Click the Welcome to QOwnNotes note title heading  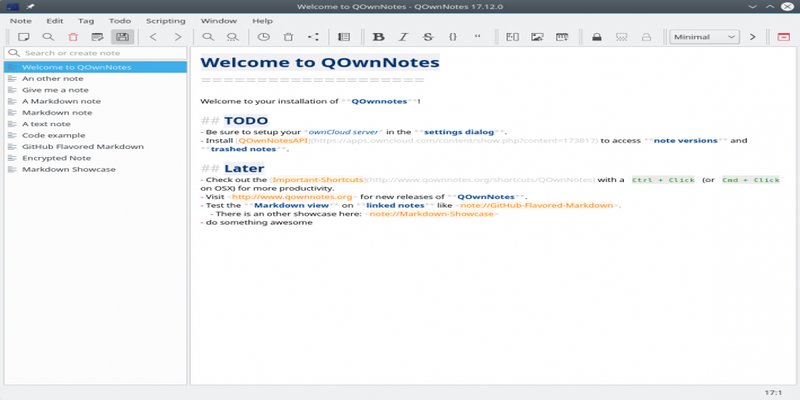pos(320,62)
